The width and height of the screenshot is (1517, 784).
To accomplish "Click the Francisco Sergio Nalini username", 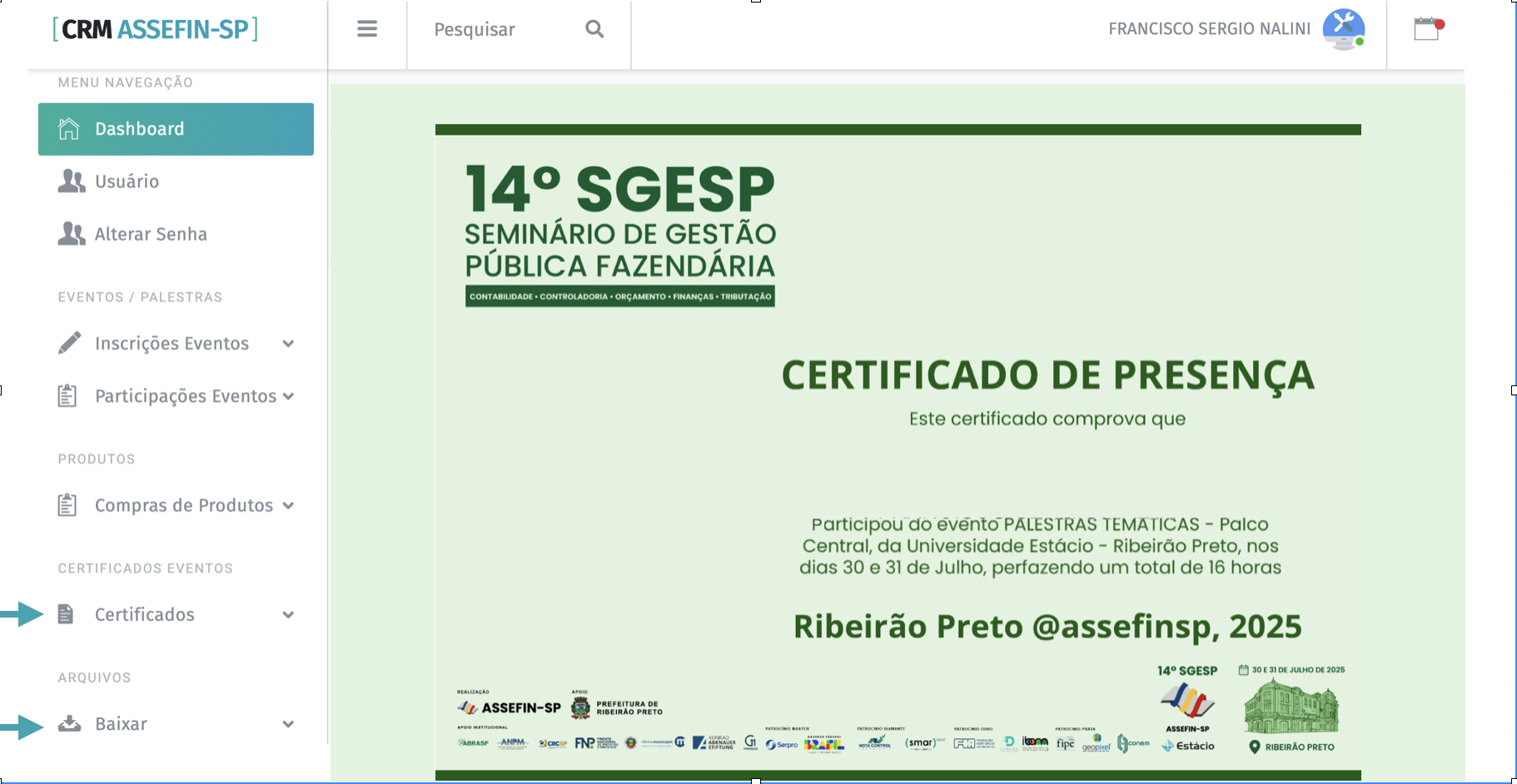I will [x=1209, y=29].
